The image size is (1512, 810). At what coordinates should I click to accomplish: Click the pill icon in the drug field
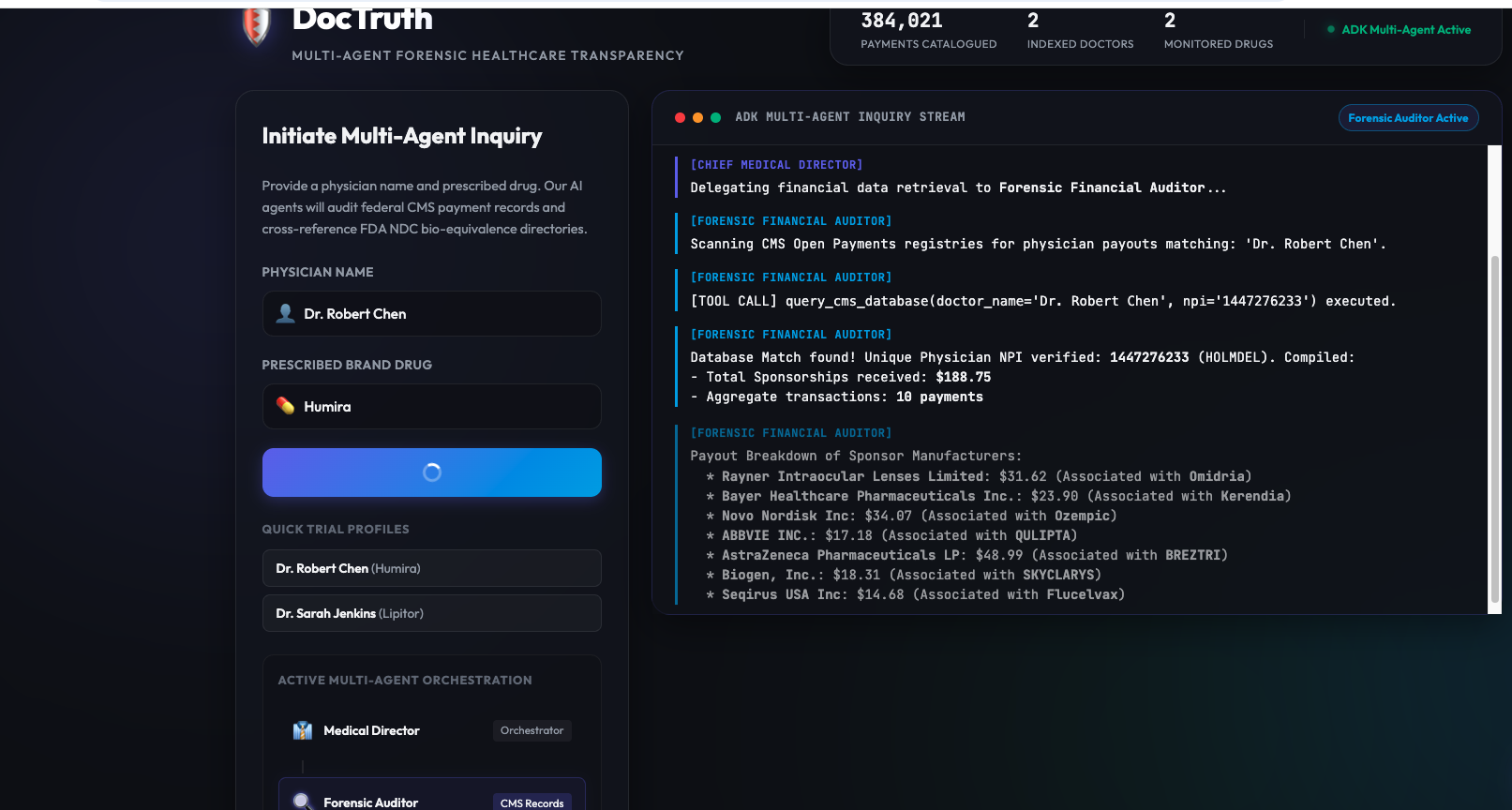[285, 406]
